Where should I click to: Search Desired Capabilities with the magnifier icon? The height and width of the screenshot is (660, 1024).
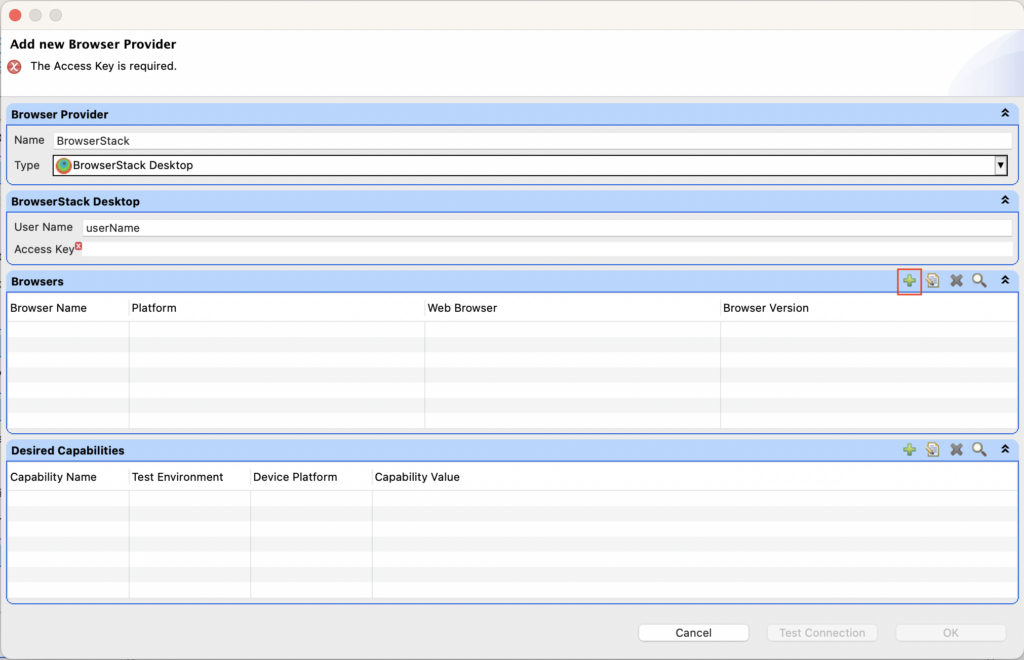click(x=979, y=450)
